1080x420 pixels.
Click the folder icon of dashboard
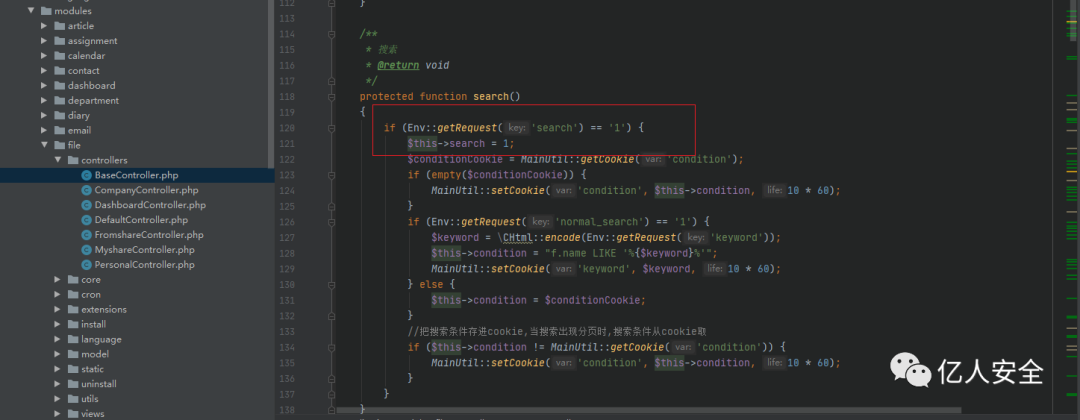[x=59, y=85]
